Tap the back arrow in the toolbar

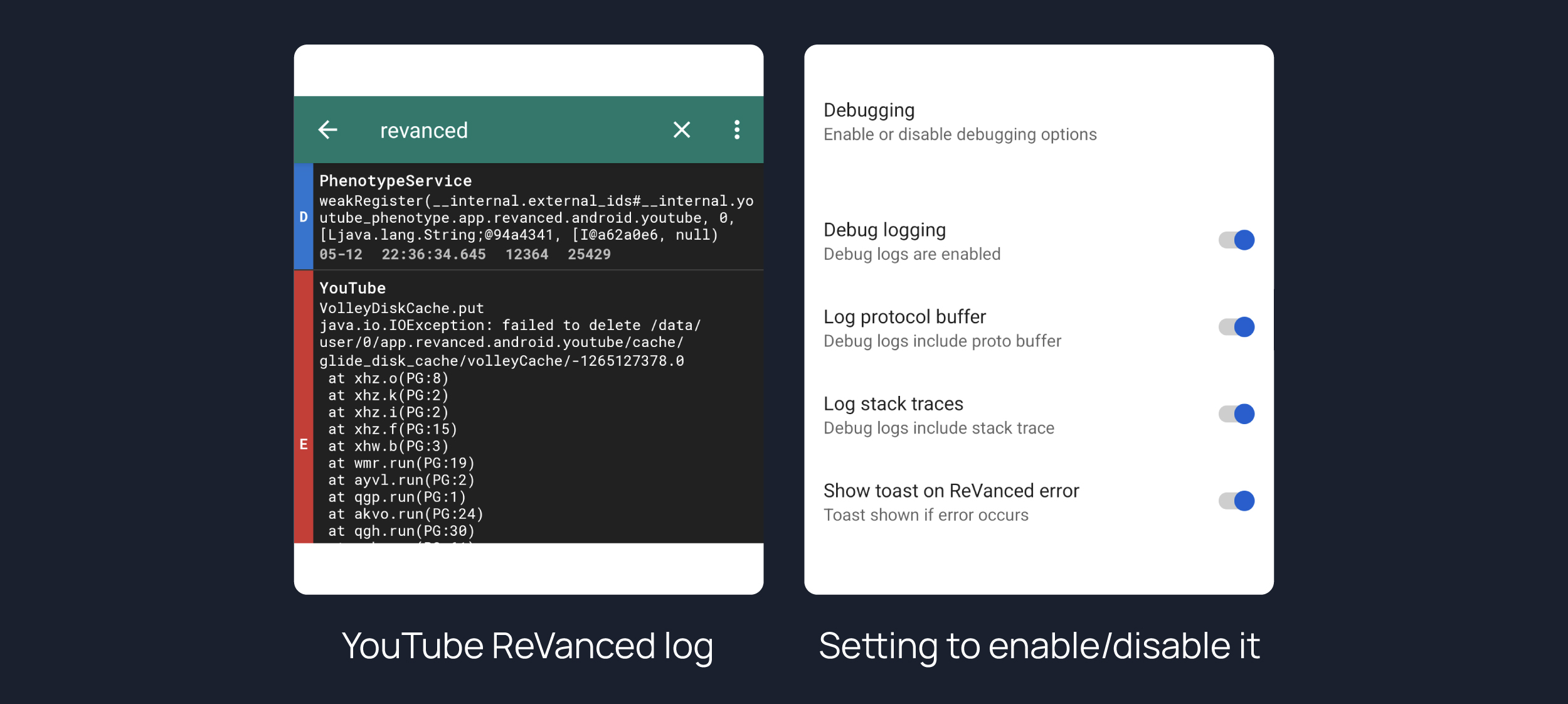click(328, 130)
